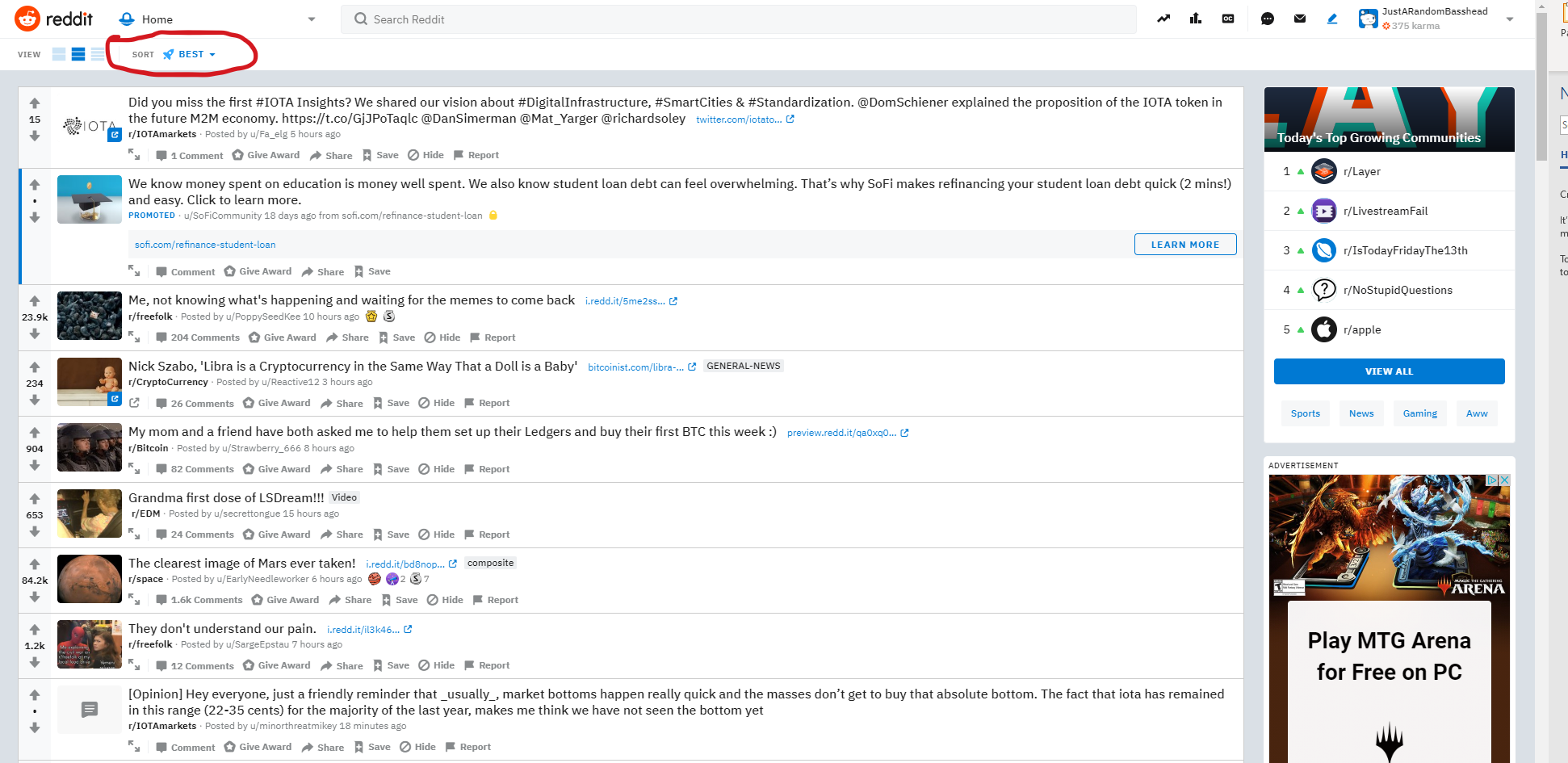Select the Aww community category
Screen dimensions: 1568x763
(1477, 413)
